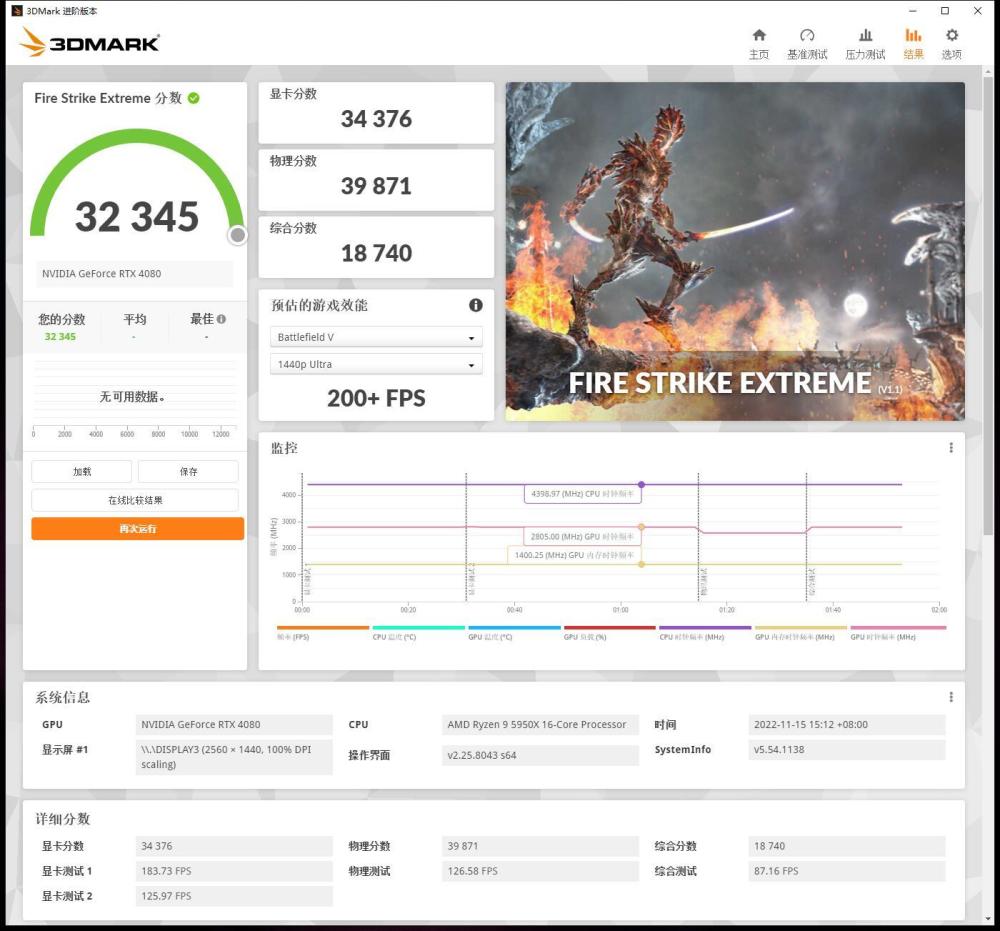The height and width of the screenshot is (931, 1000).
Task: Click the GPU memory clock 1400.25 data point
Action: (642, 564)
